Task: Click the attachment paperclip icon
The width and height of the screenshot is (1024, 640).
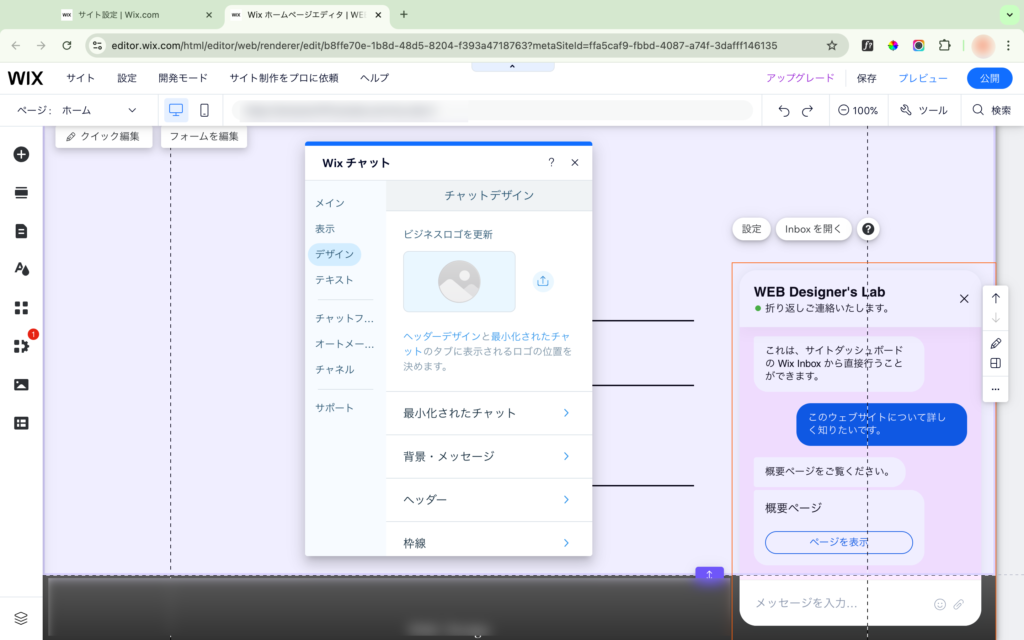Action: 959,604
